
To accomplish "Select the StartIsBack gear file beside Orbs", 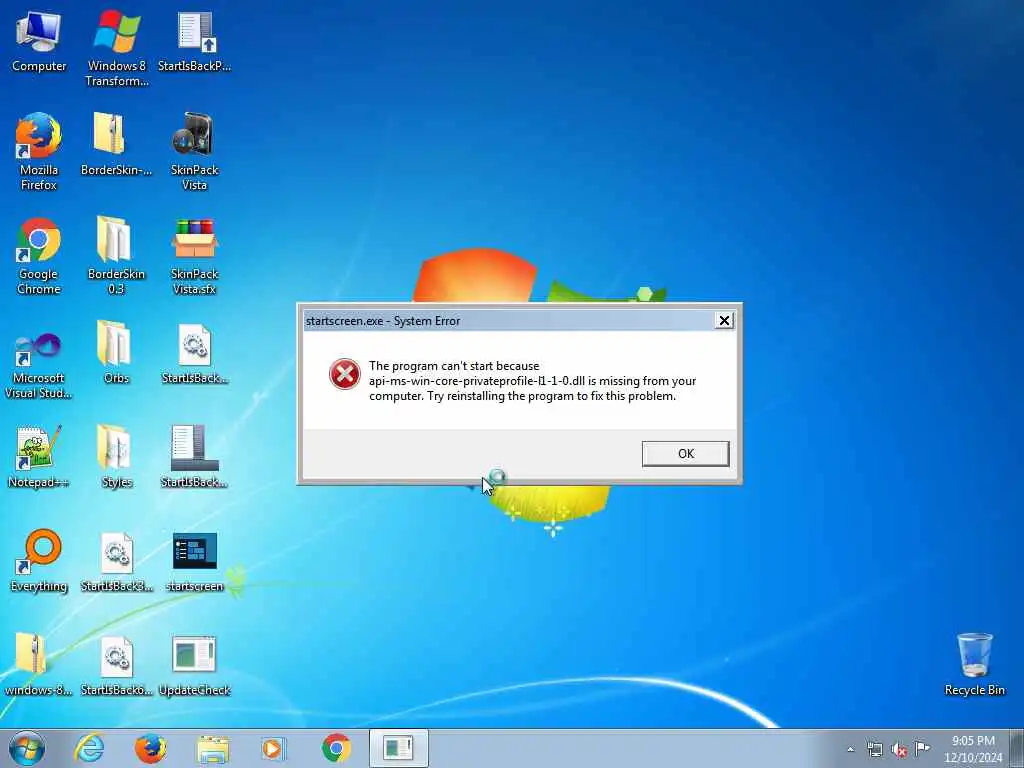I will point(195,353).
